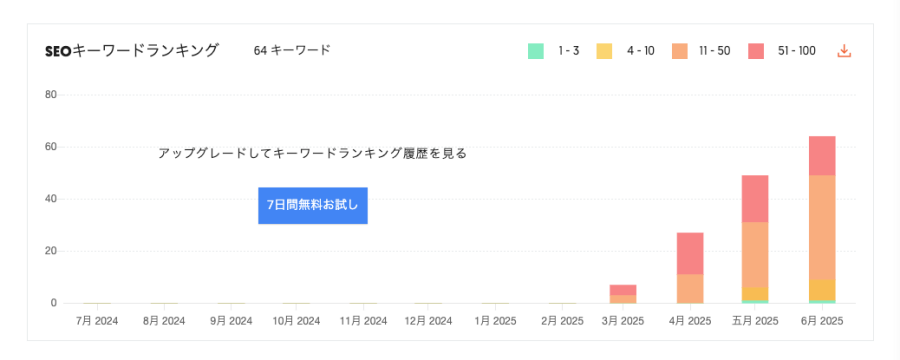900x360 pixels.
Task: Toggle the 11 - 50 legend orange swatch
Action: coord(680,51)
